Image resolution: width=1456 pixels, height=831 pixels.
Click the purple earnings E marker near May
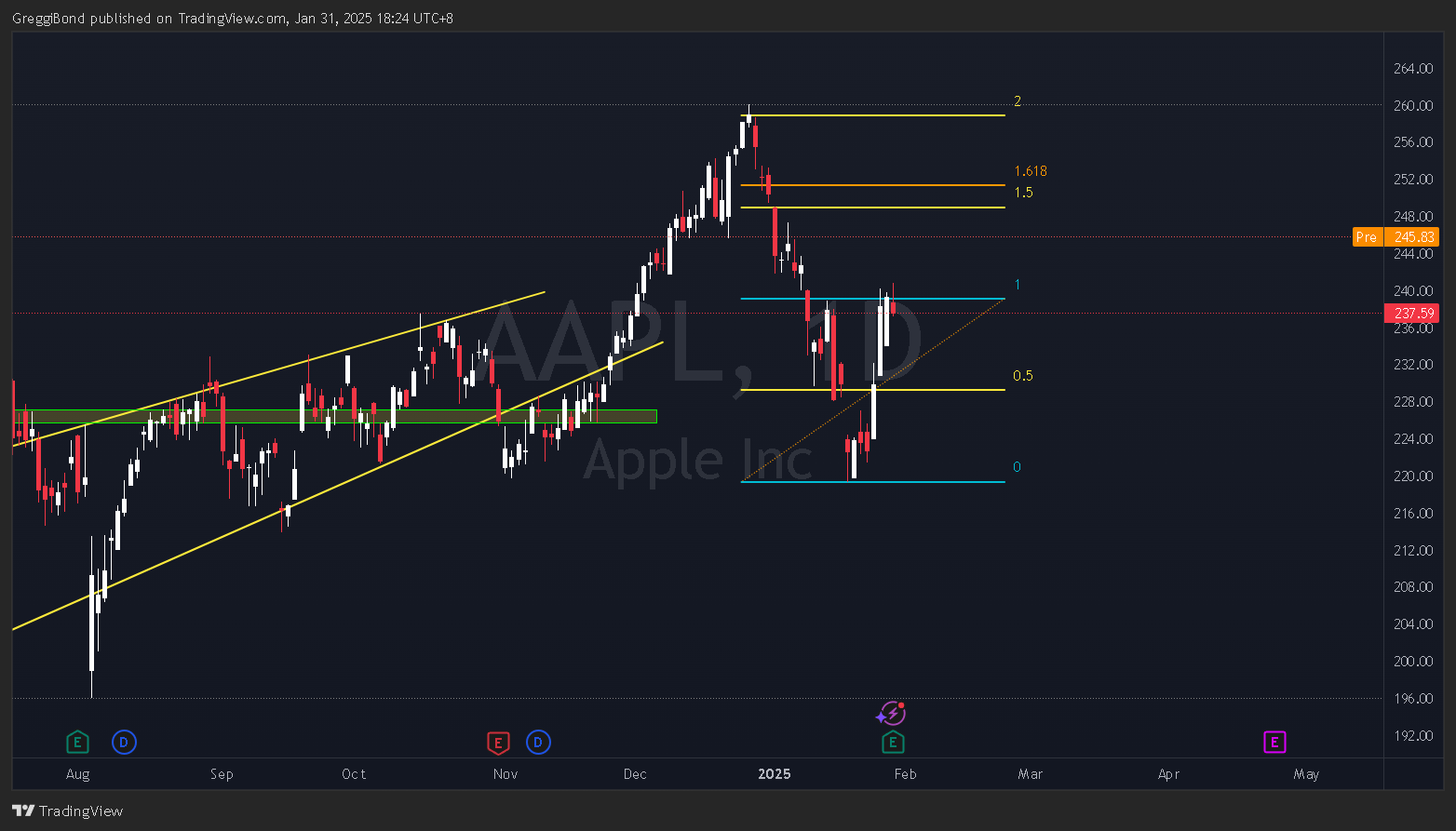click(1274, 742)
